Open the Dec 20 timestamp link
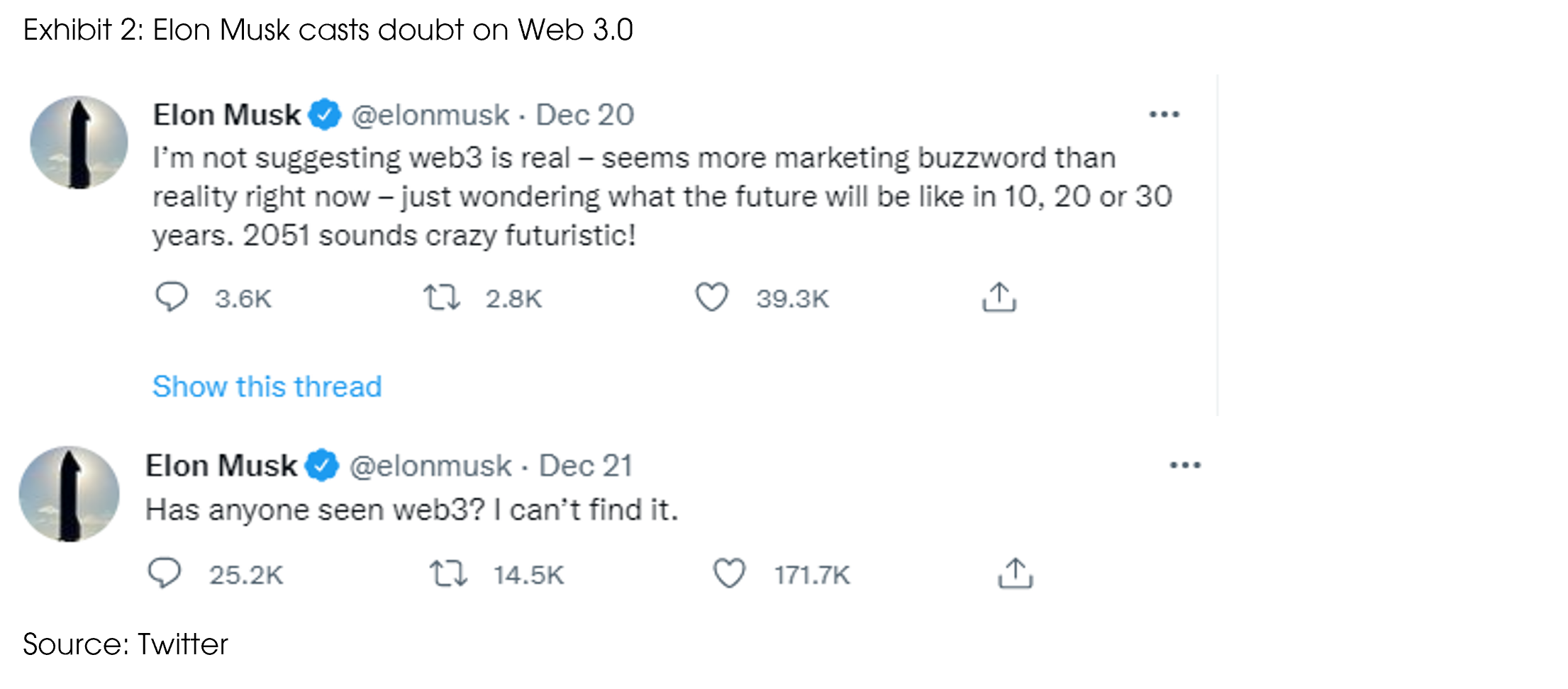This screenshot has height=689, width=1568. (x=584, y=115)
